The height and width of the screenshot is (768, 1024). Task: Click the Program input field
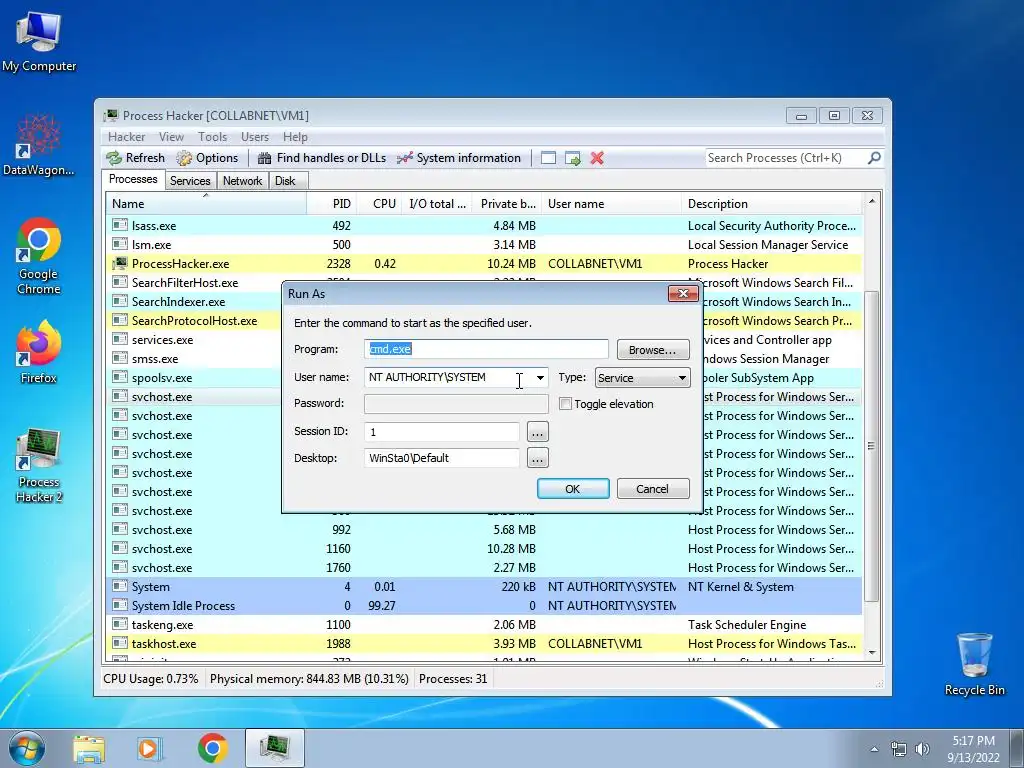point(486,349)
